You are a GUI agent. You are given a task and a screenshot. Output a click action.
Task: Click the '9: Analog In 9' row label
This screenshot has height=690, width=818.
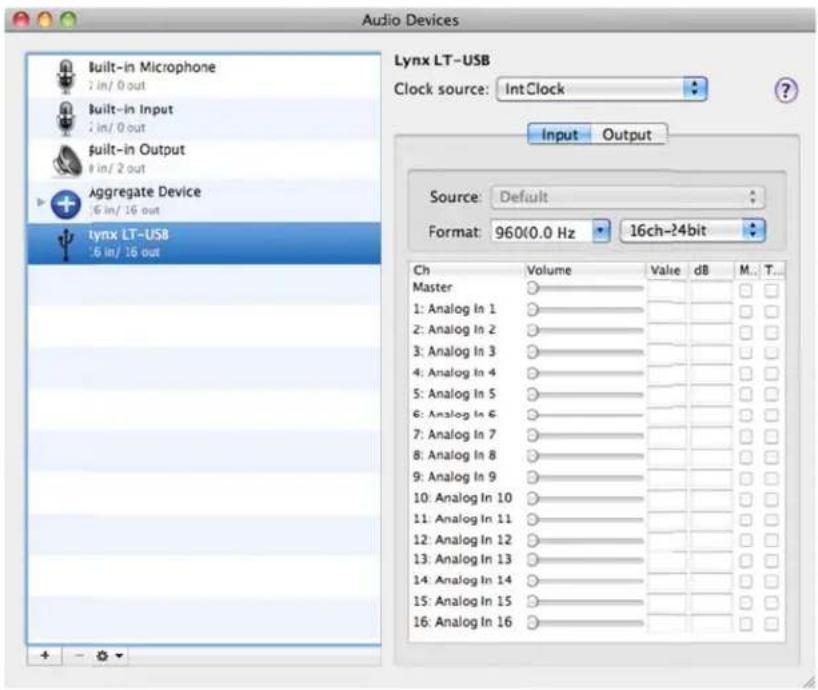pos(454,477)
